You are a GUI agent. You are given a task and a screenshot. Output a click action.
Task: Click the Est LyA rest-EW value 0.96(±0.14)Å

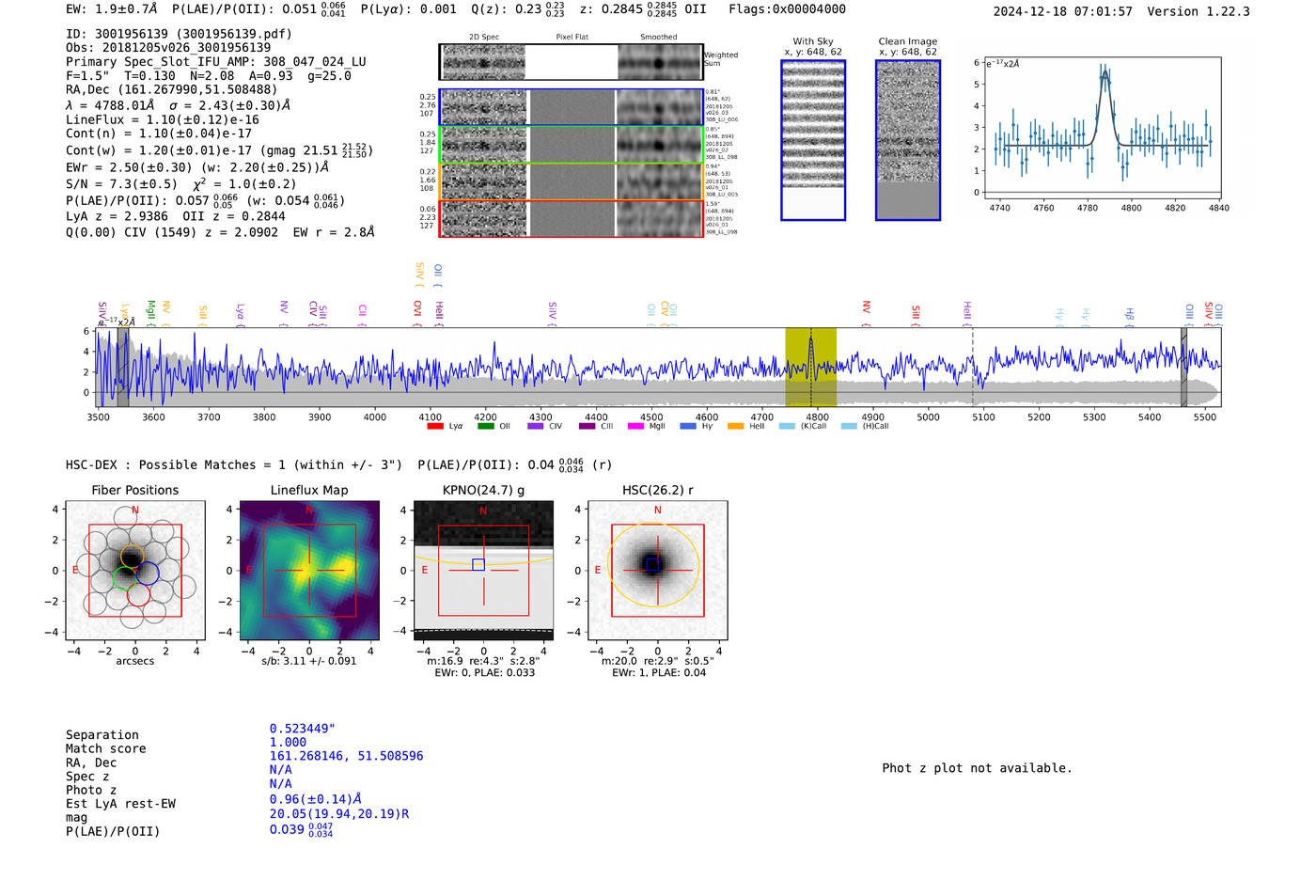click(315, 799)
